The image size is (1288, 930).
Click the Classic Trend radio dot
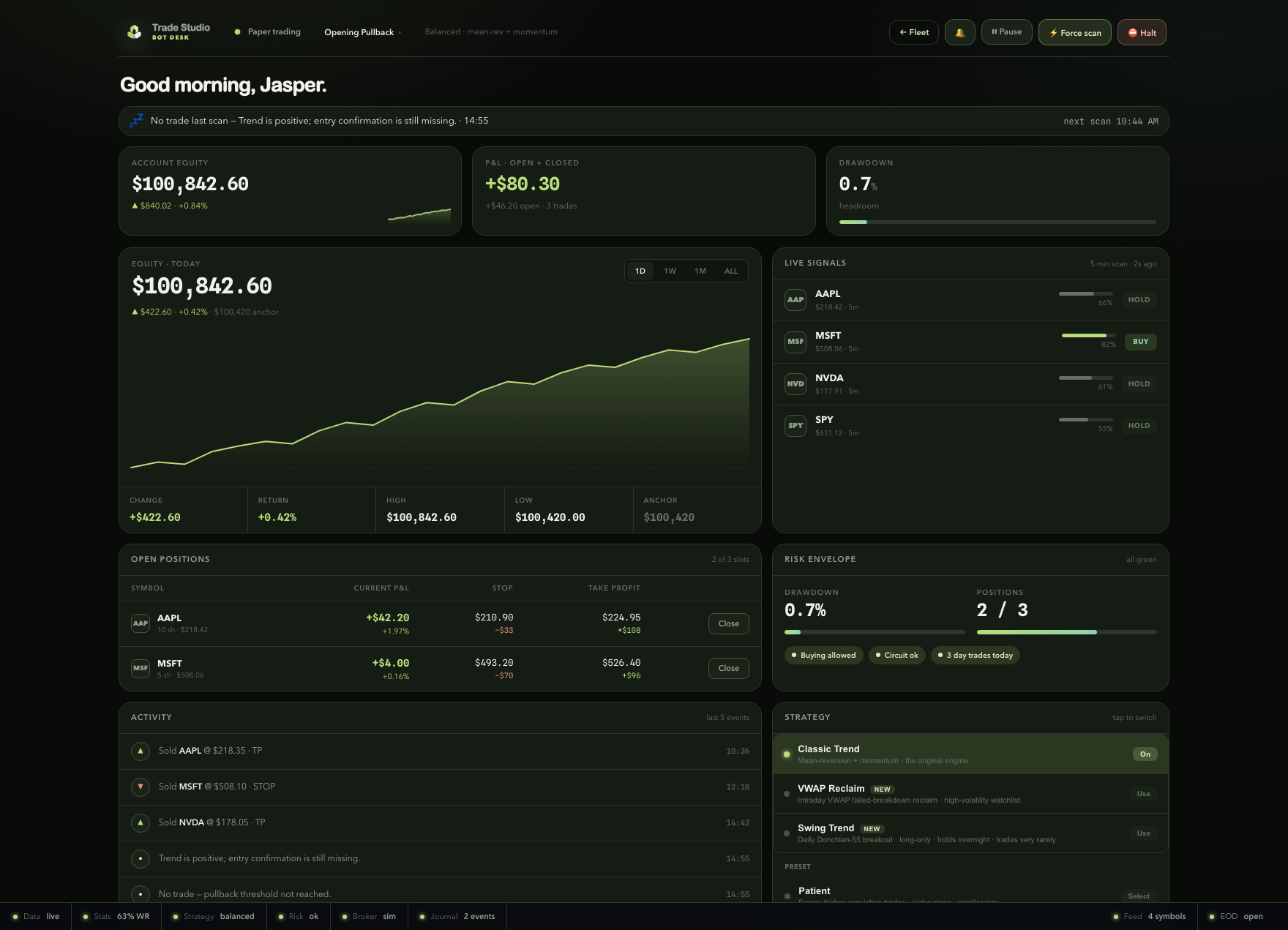point(787,754)
